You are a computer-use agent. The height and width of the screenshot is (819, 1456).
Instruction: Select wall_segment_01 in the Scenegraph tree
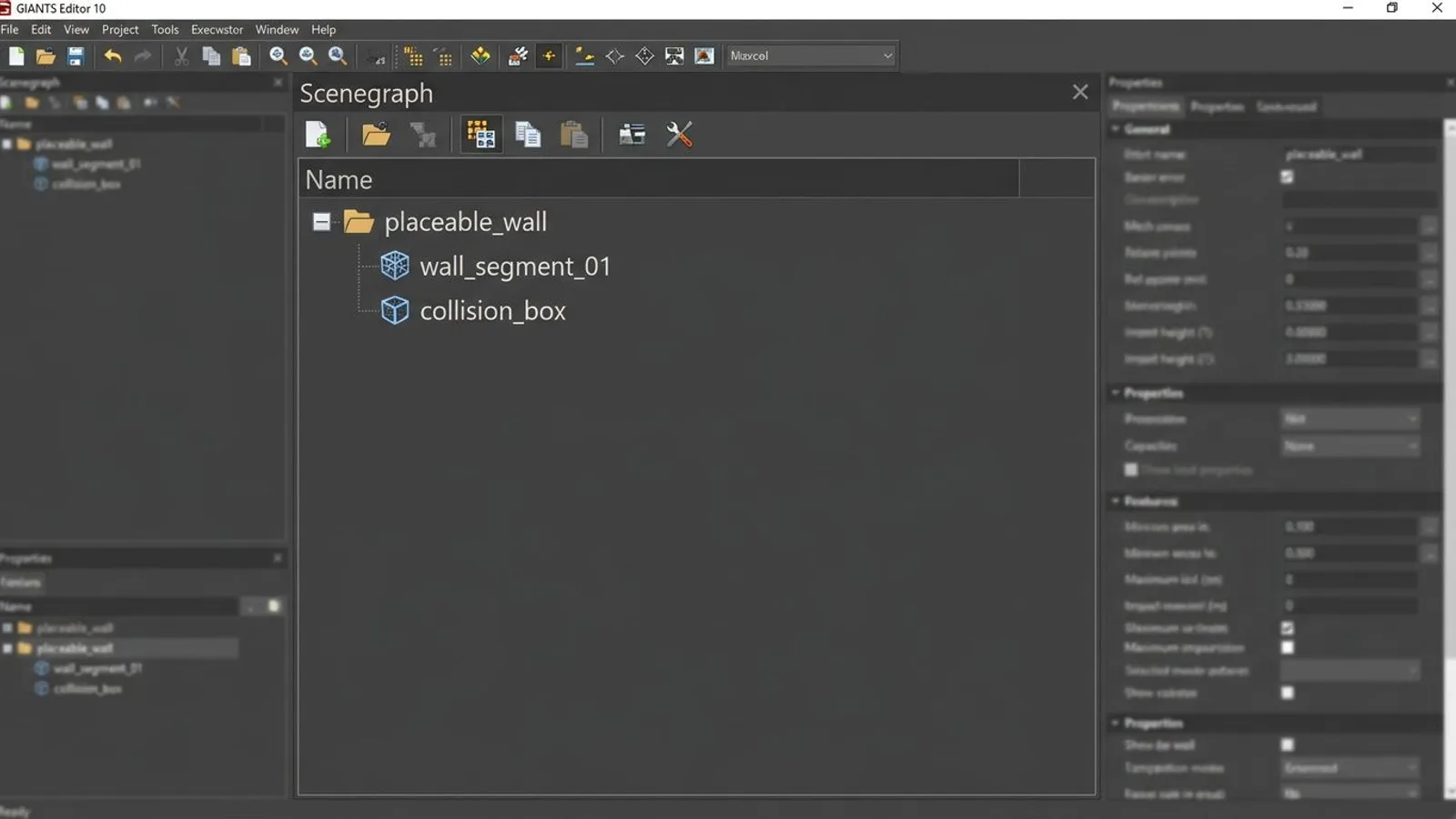click(x=515, y=267)
